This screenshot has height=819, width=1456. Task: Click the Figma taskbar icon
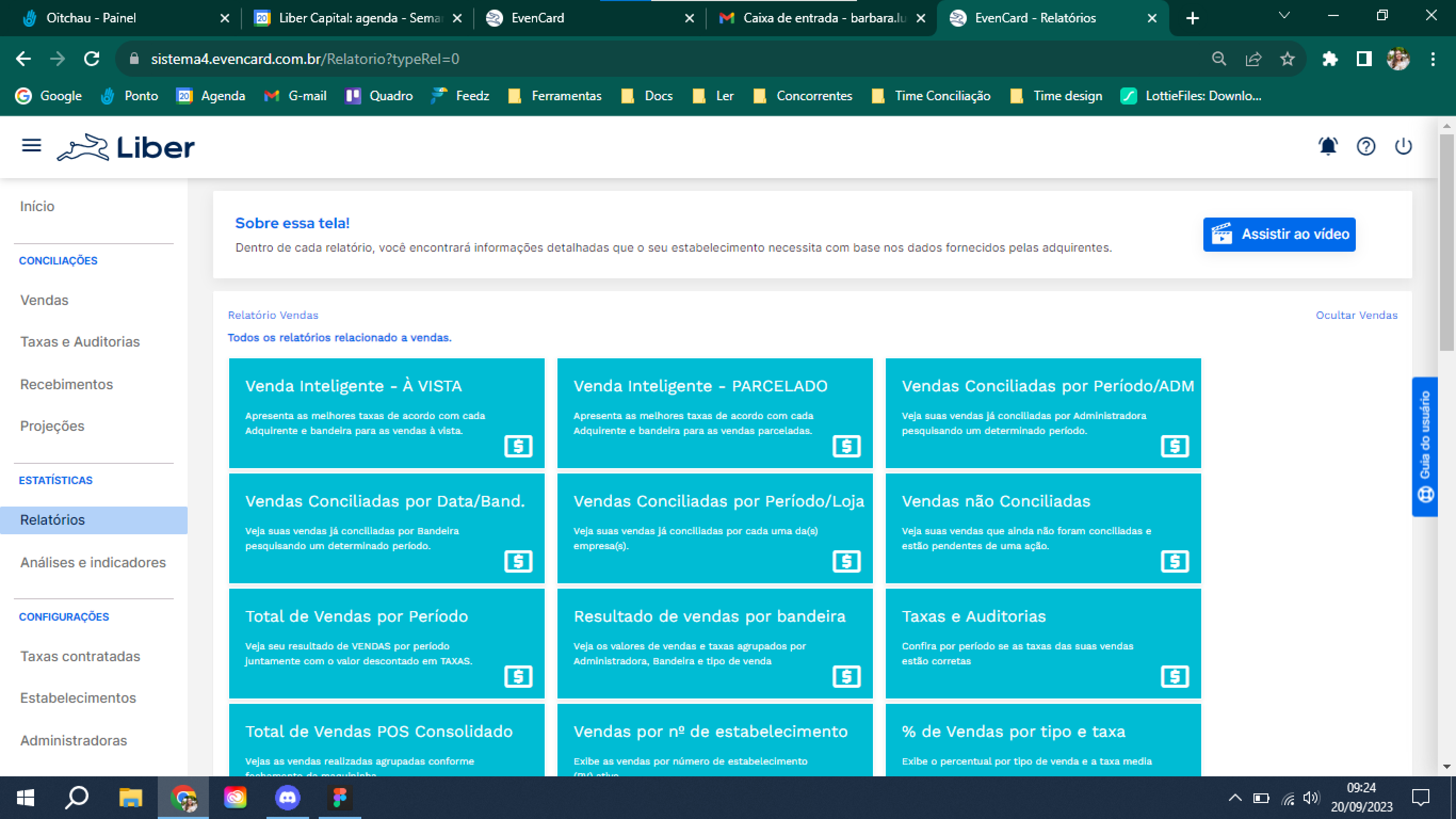(x=339, y=798)
